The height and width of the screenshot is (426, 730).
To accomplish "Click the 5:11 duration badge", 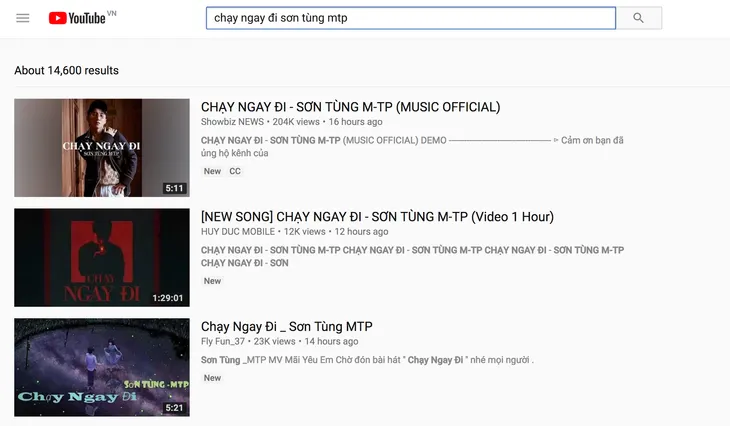I will tap(175, 188).
